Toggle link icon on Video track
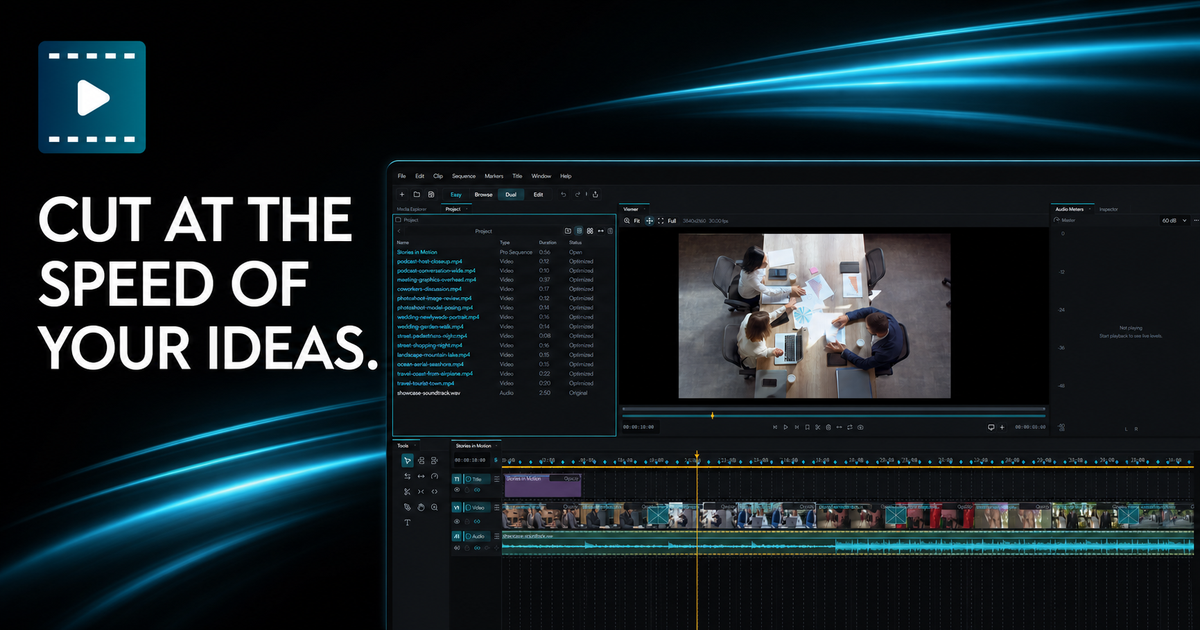 point(477,521)
